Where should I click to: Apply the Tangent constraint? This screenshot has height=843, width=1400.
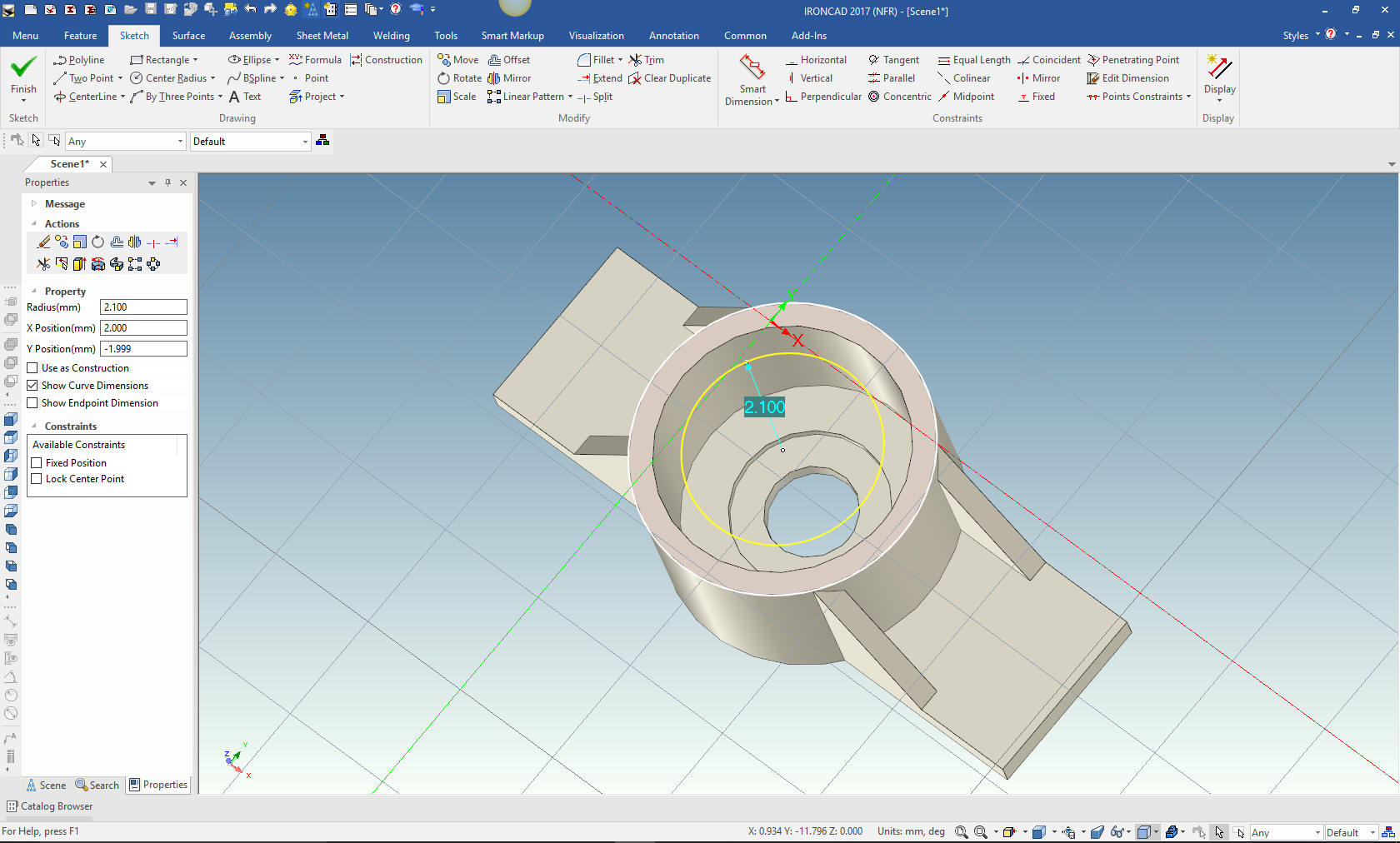(x=893, y=60)
